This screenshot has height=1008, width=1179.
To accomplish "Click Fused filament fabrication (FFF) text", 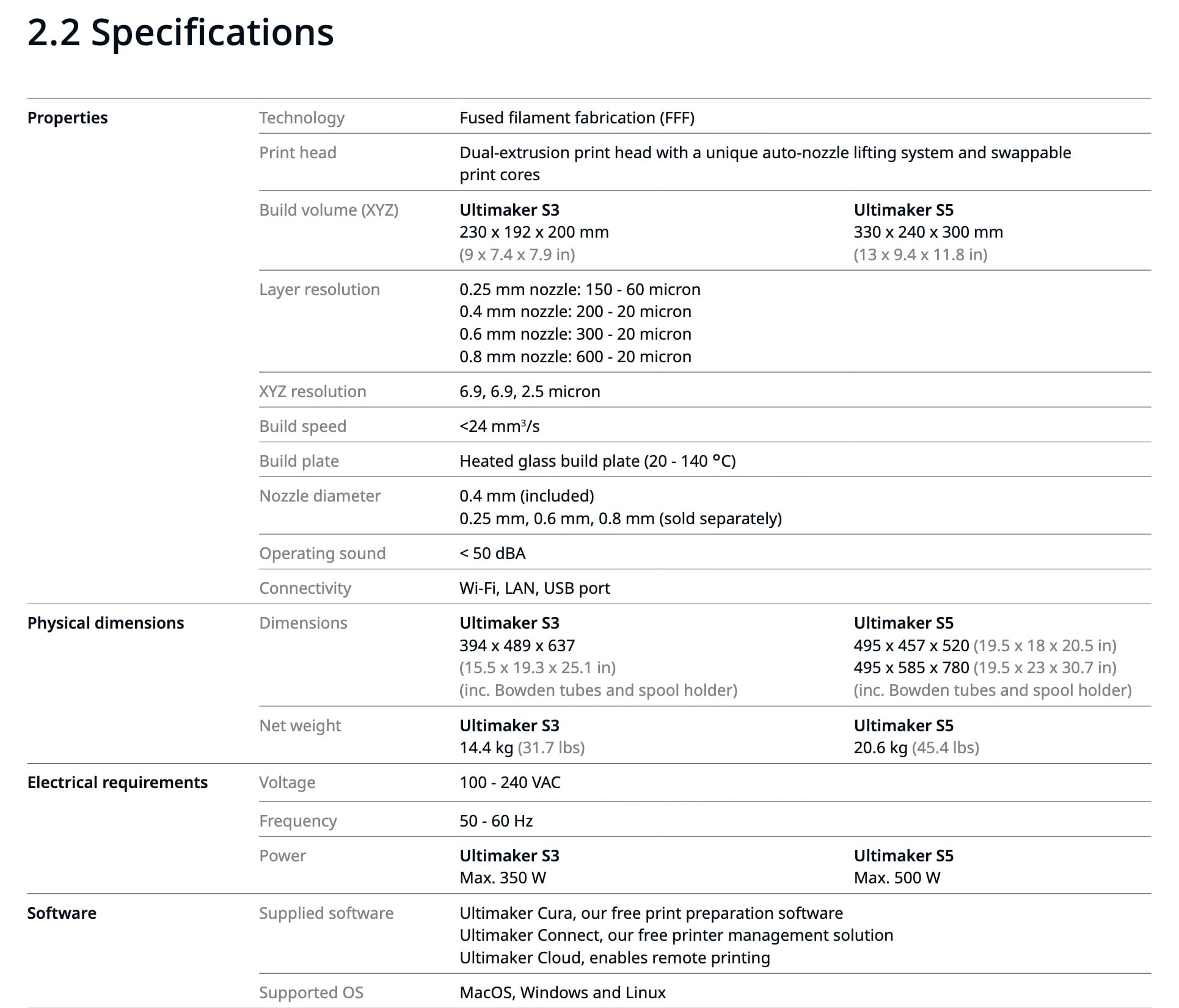I will [577, 118].
